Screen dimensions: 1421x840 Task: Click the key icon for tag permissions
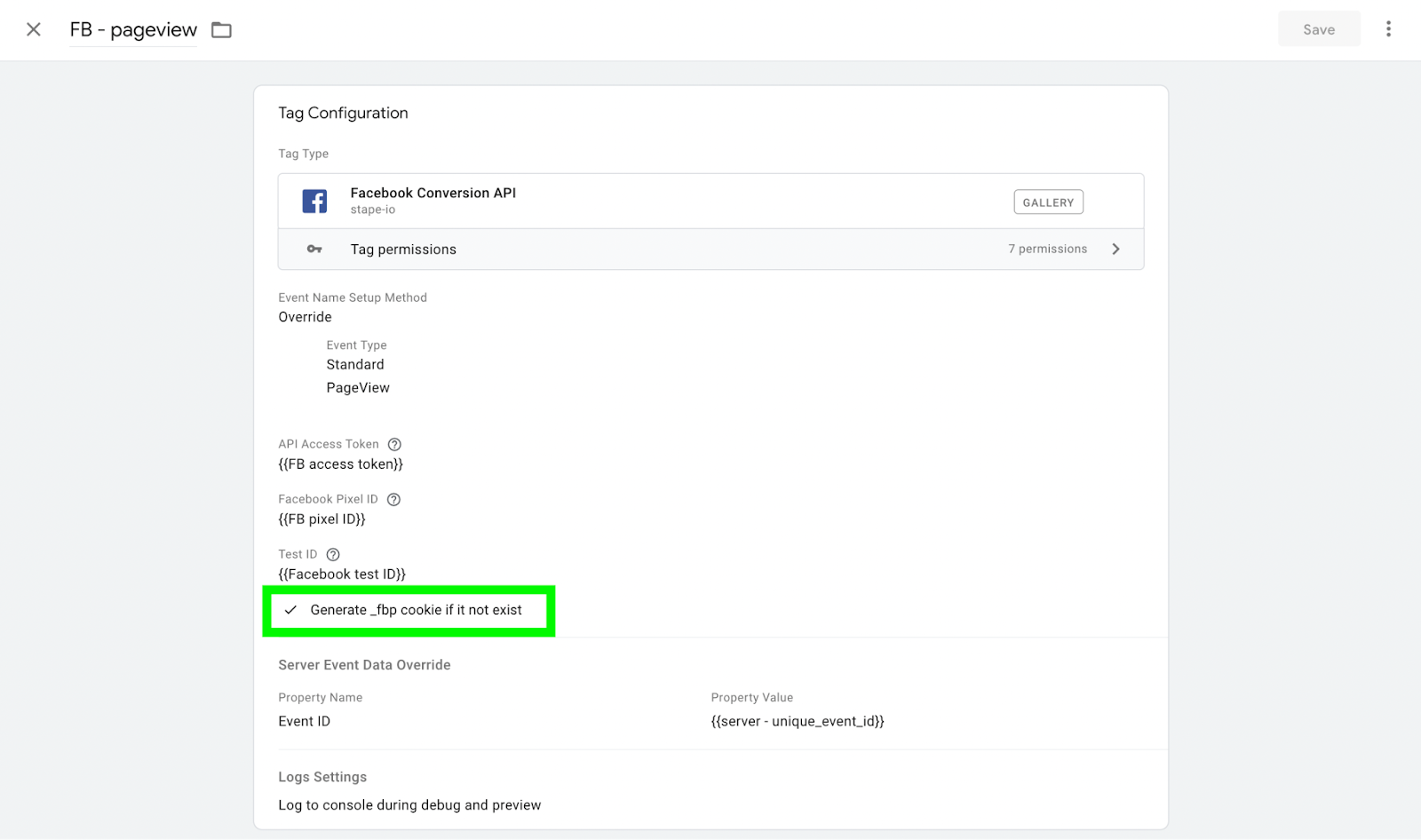(314, 250)
